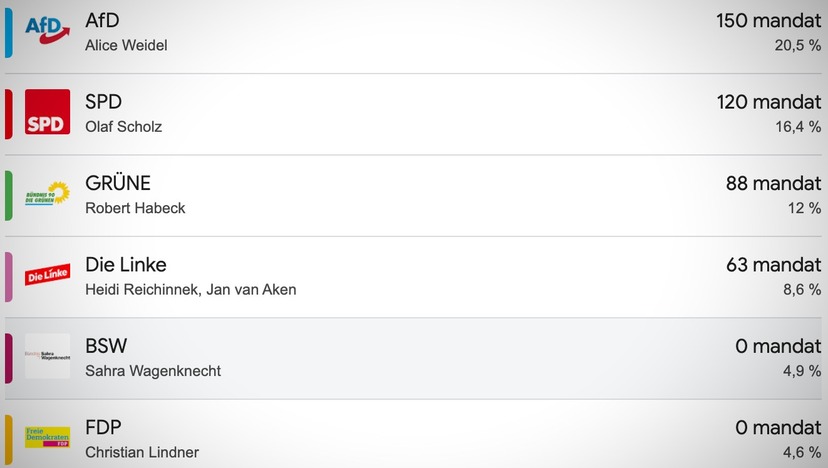This screenshot has height=468, width=828.
Task: Click the pink Die Linke color bar
Action: [x=8, y=277]
